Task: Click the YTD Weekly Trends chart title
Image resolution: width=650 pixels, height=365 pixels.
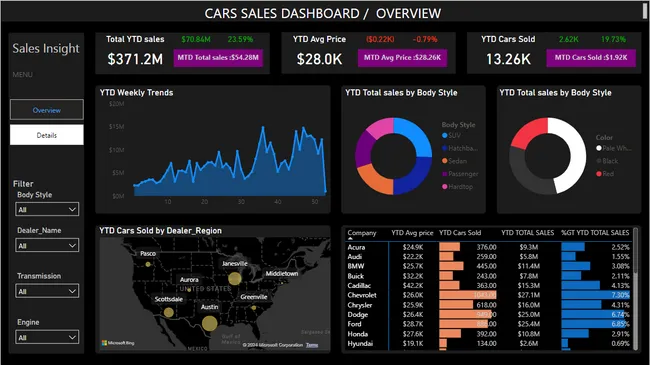Action: click(136, 93)
